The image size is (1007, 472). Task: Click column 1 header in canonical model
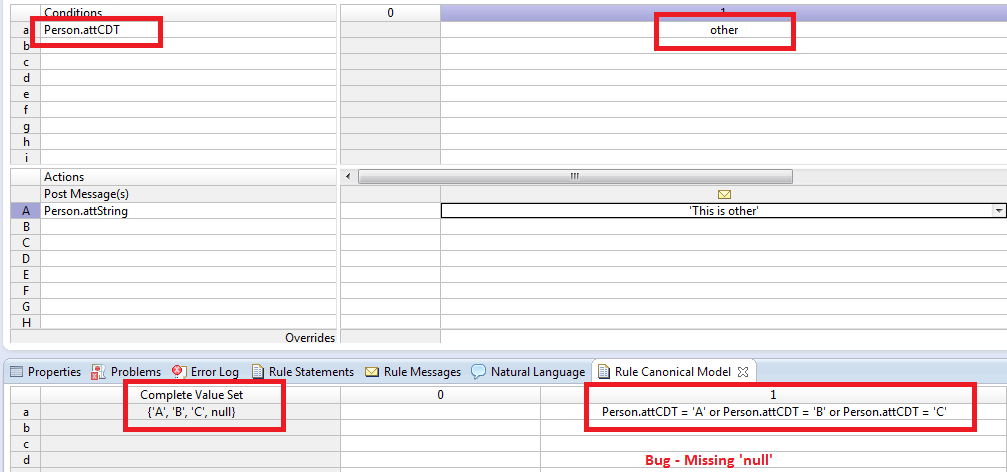tap(773, 395)
